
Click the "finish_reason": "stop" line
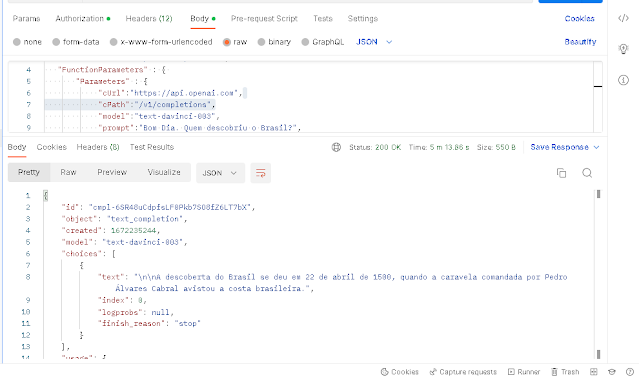coord(149,324)
